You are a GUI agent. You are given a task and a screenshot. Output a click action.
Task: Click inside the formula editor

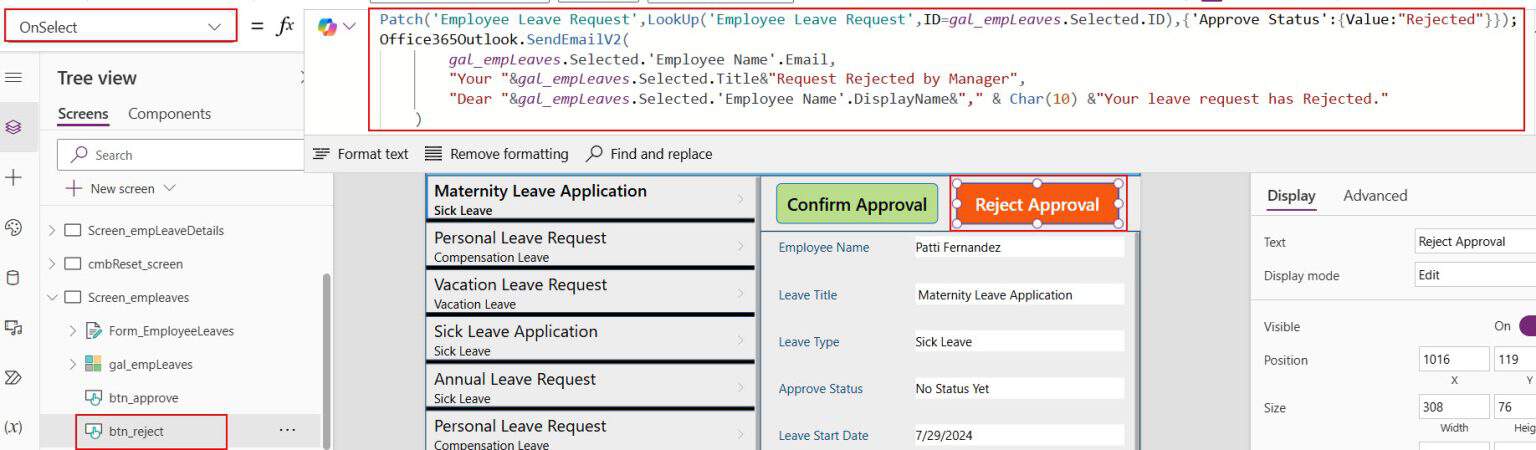coord(946,70)
